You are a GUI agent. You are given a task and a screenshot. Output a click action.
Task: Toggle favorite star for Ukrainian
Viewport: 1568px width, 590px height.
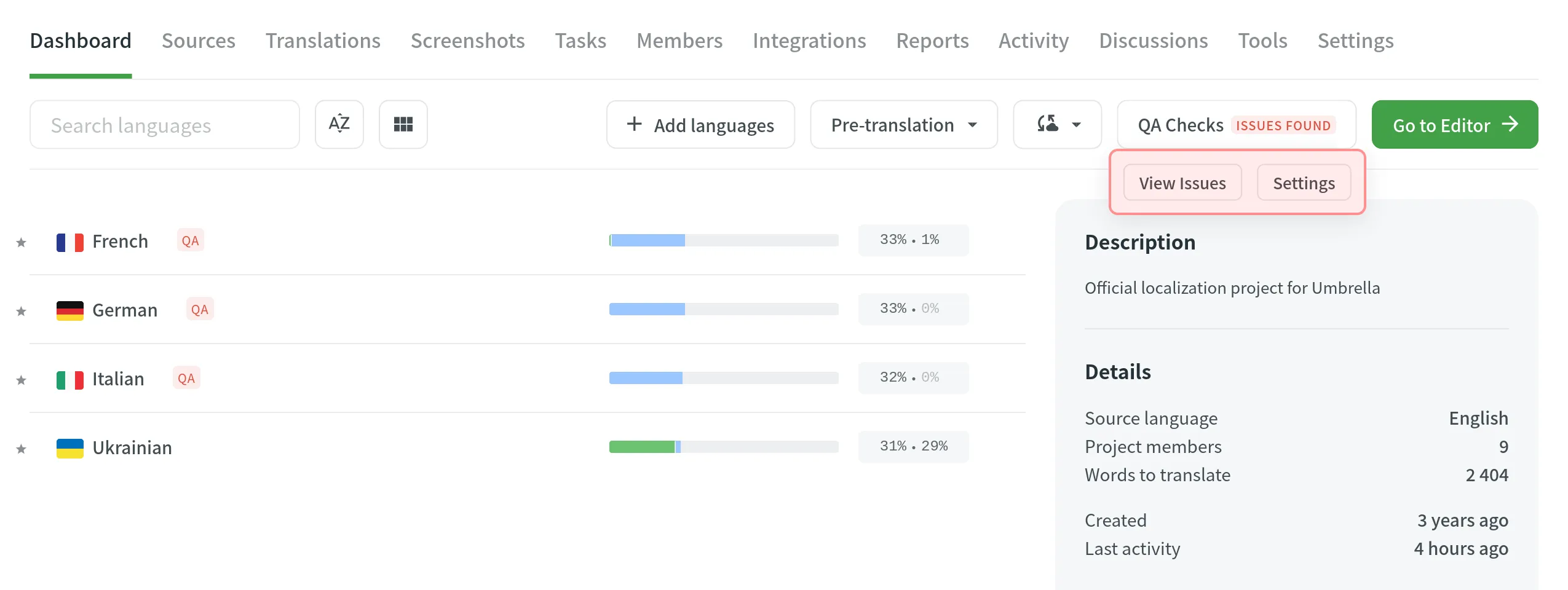pos(21,449)
